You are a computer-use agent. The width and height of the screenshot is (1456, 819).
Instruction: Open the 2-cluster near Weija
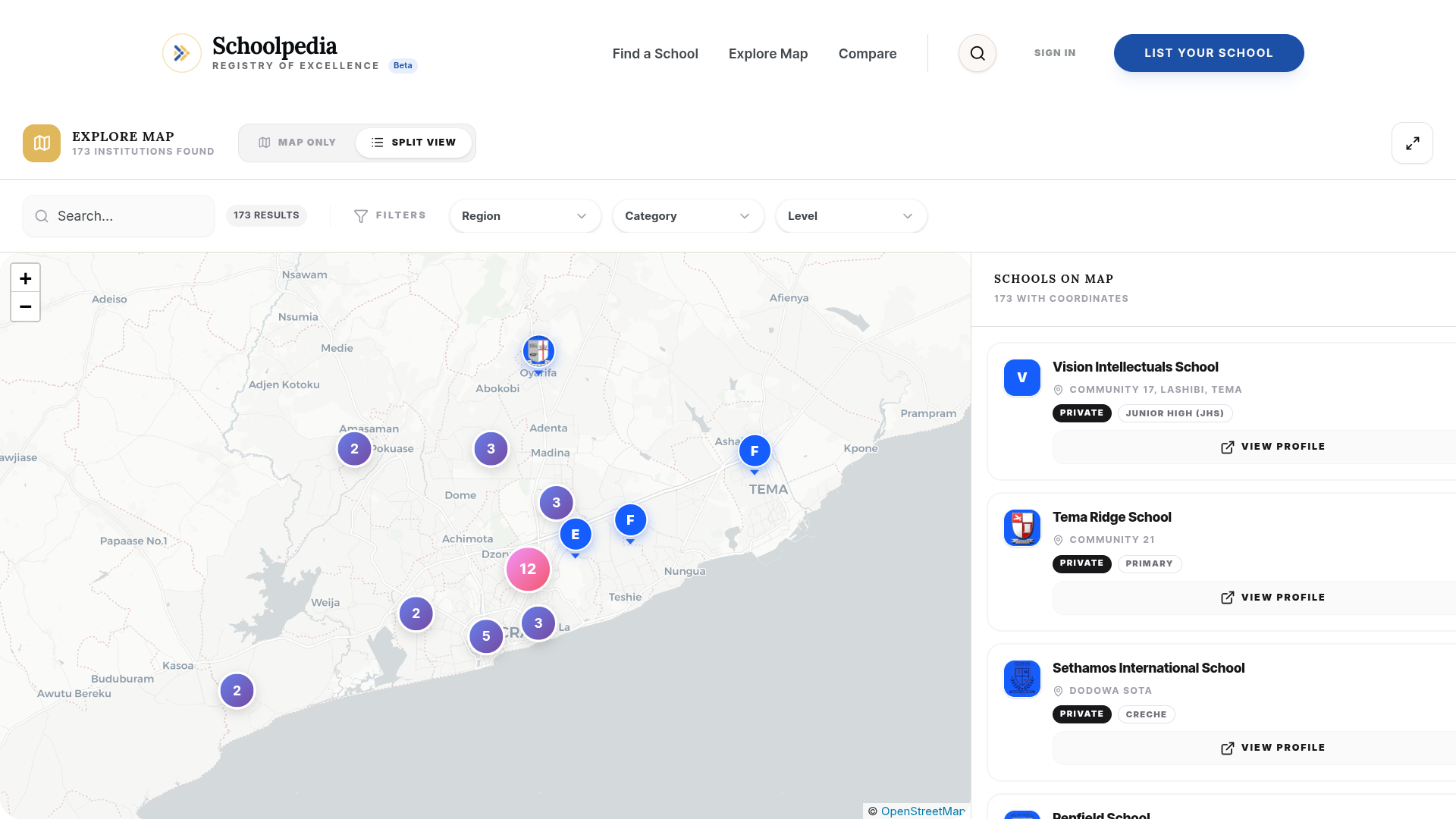416,613
